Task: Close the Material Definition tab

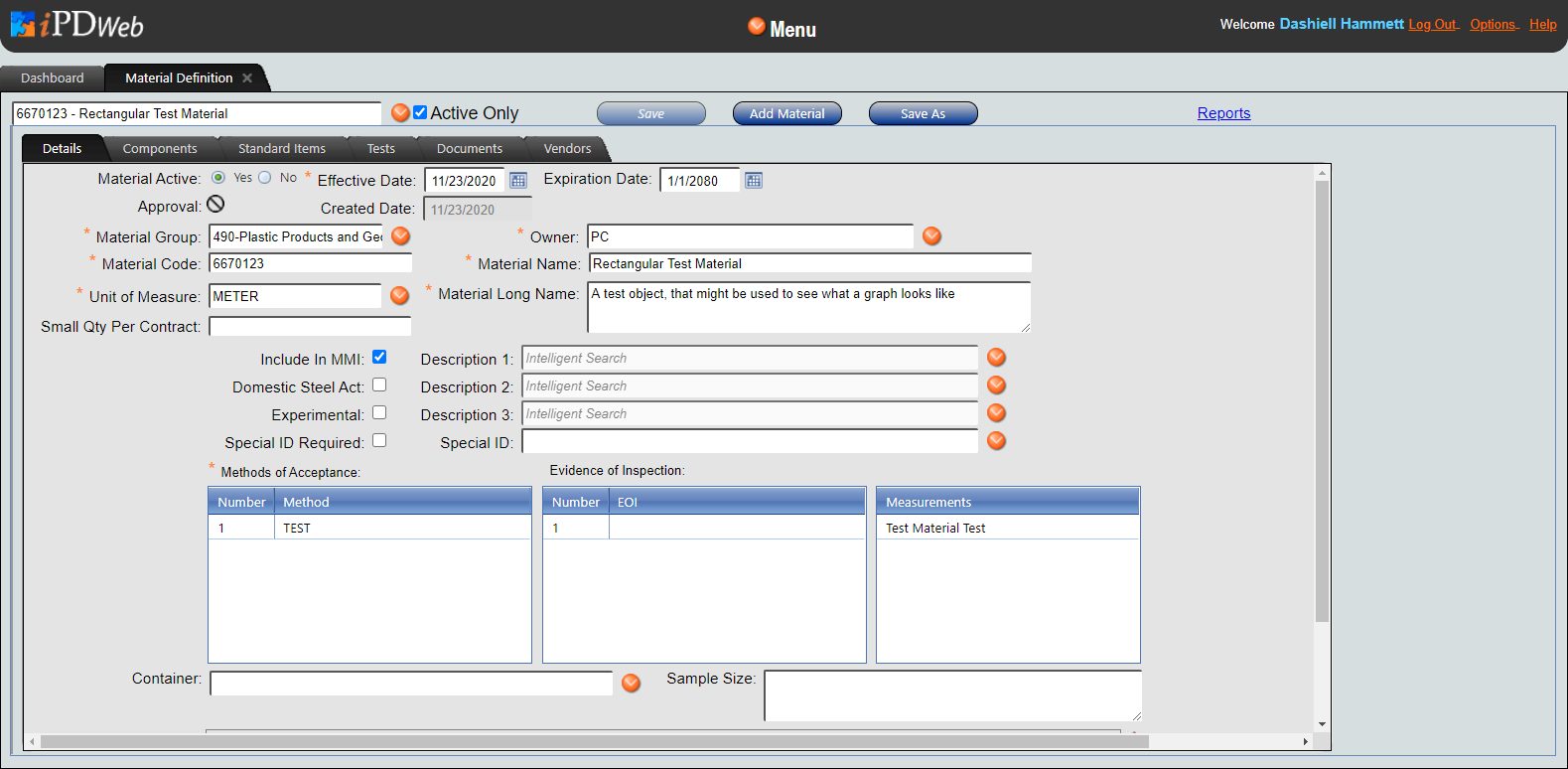Action: pyautogui.click(x=247, y=78)
